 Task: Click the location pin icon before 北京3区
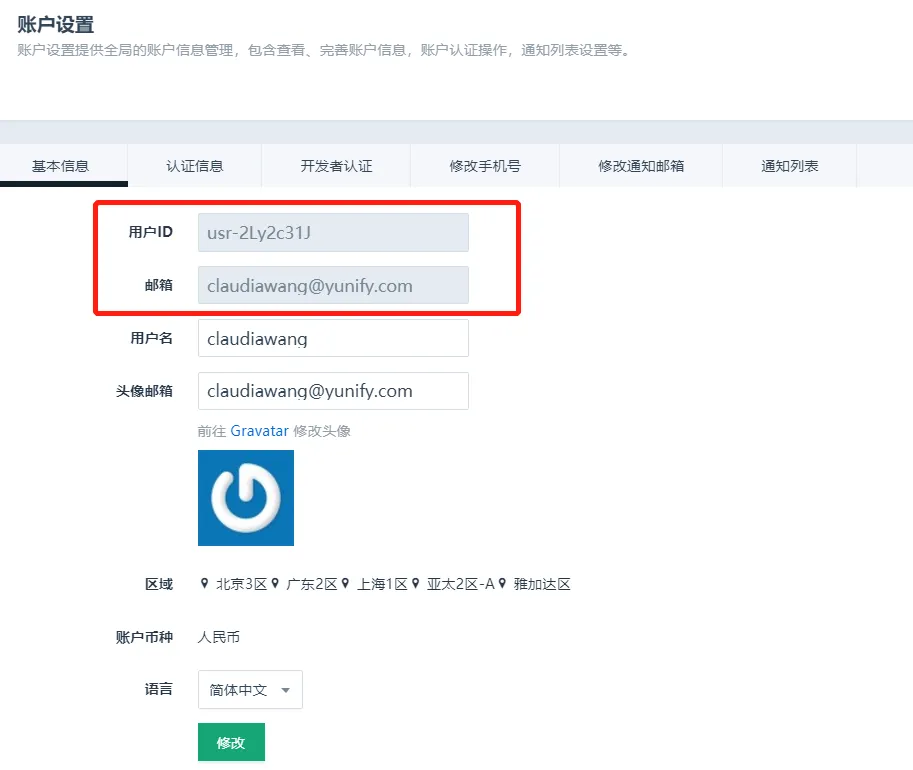pyautogui.click(x=206, y=584)
